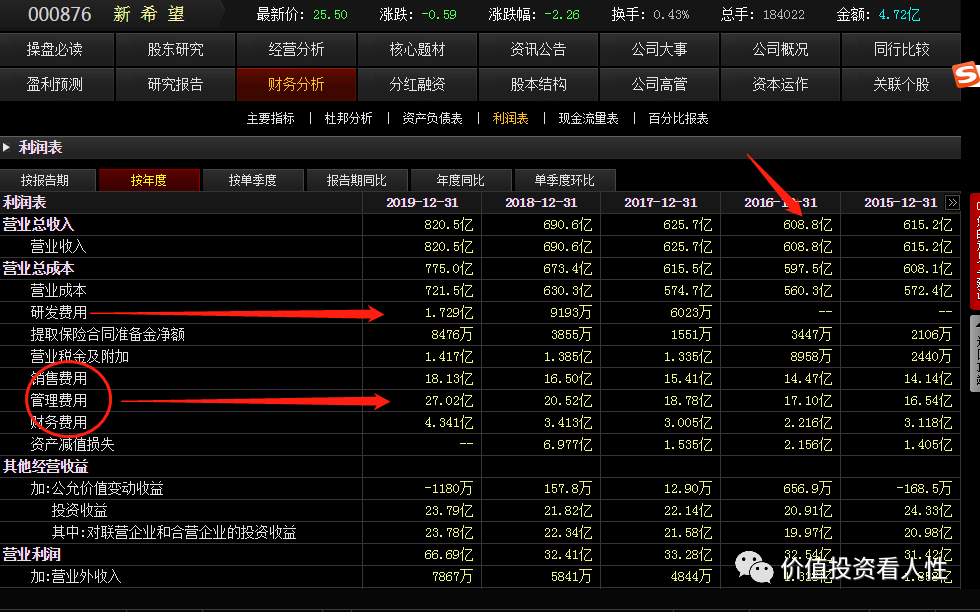The image size is (980, 612).
Task: Open the 分红融资 tab
Action: (417, 84)
